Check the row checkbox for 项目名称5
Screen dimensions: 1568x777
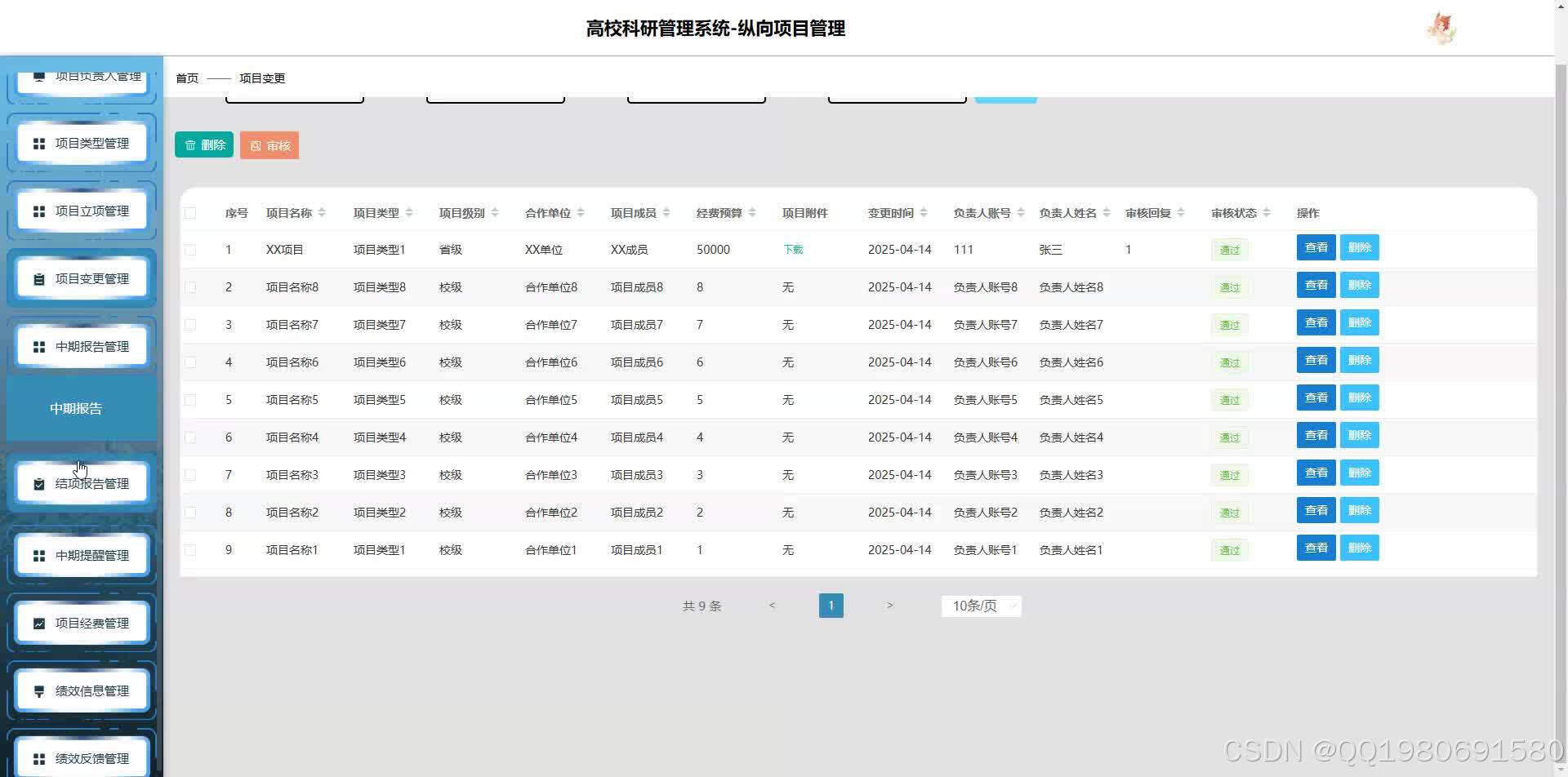190,400
